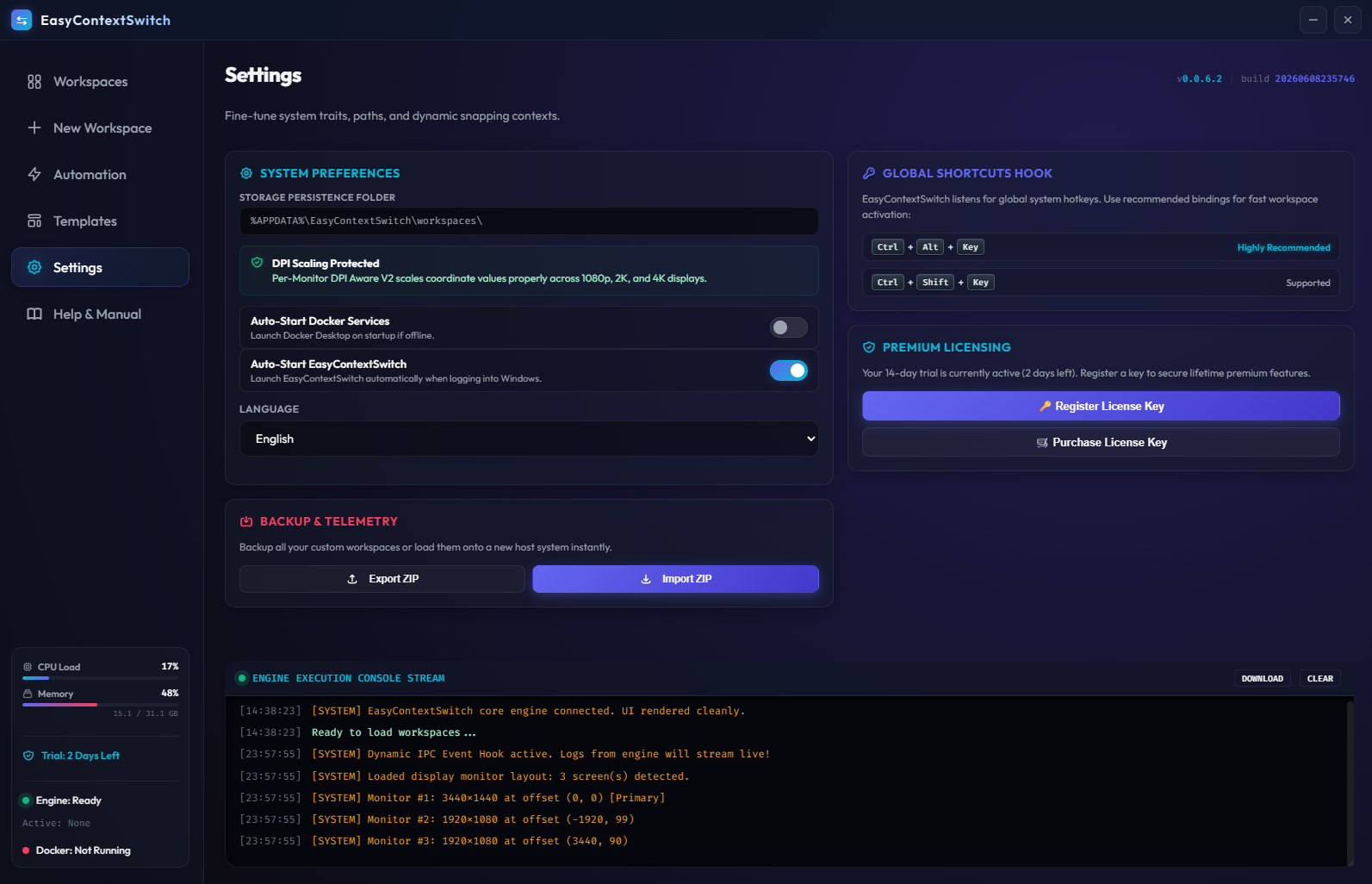Click version text v0.0.6.2
This screenshot has height=884, width=1372.
(x=1199, y=78)
